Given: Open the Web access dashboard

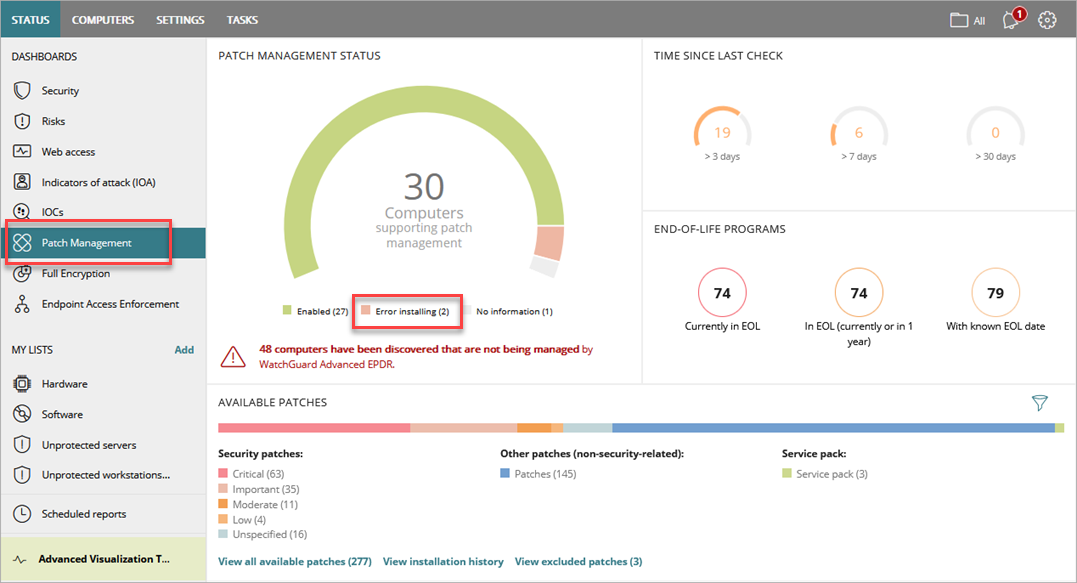Looking at the screenshot, I should (20, 151).
